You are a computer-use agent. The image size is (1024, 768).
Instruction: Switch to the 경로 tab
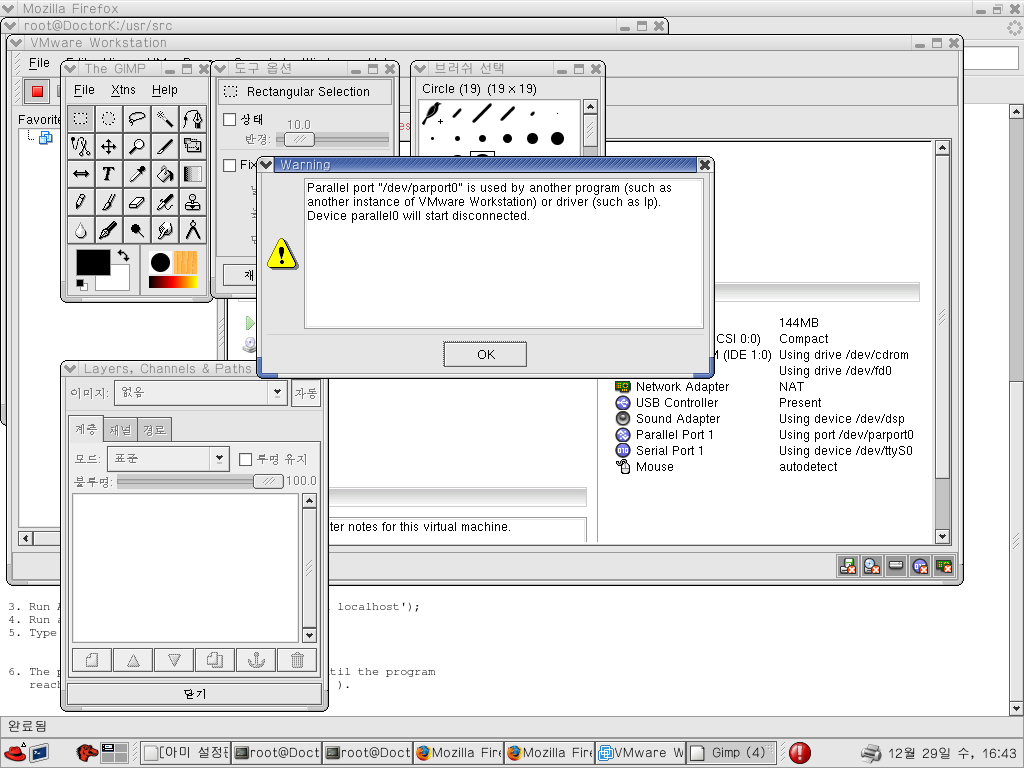[155, 430]
